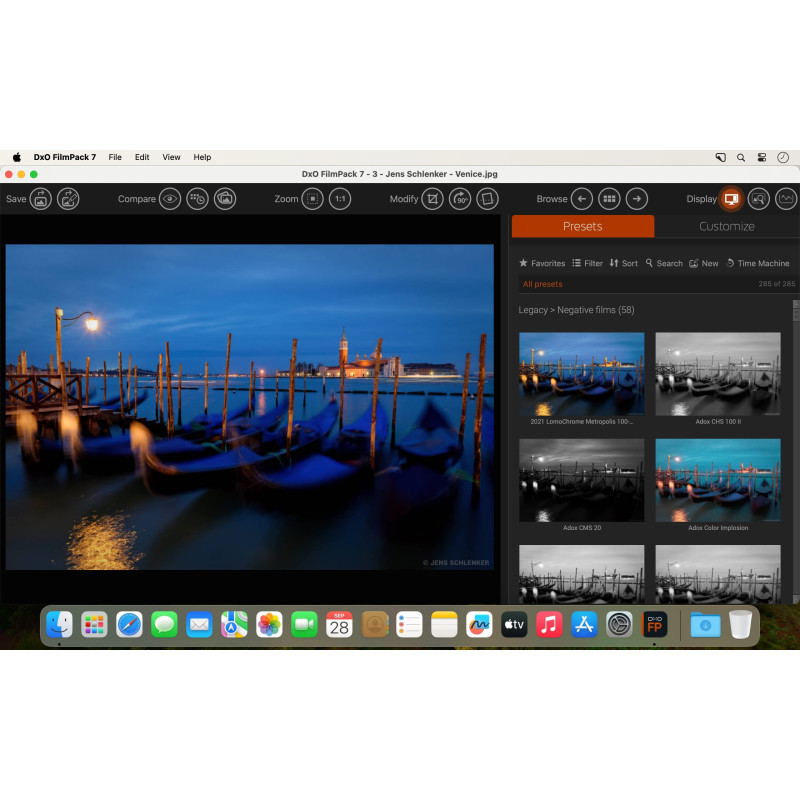Open Time Machine
Screen dimensions: 800x800
click(x=757, y=263)
